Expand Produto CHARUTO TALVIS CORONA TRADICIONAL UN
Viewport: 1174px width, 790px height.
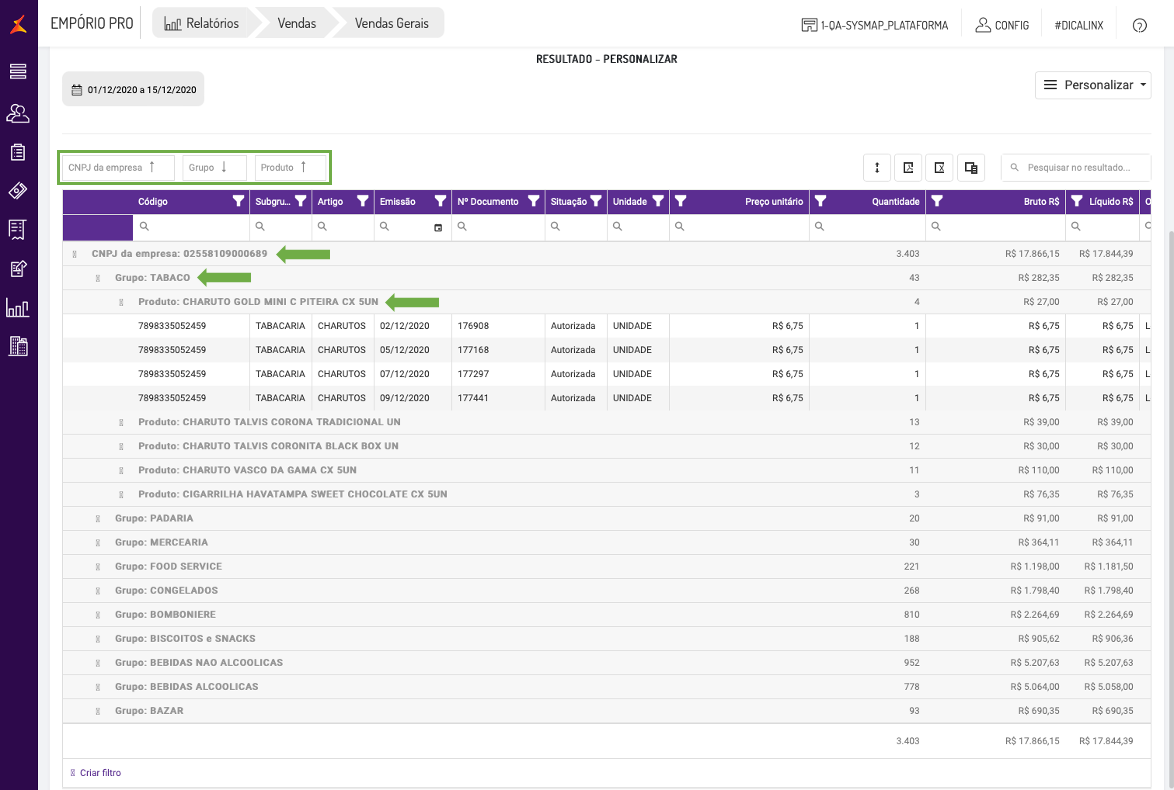coord(121,422)
